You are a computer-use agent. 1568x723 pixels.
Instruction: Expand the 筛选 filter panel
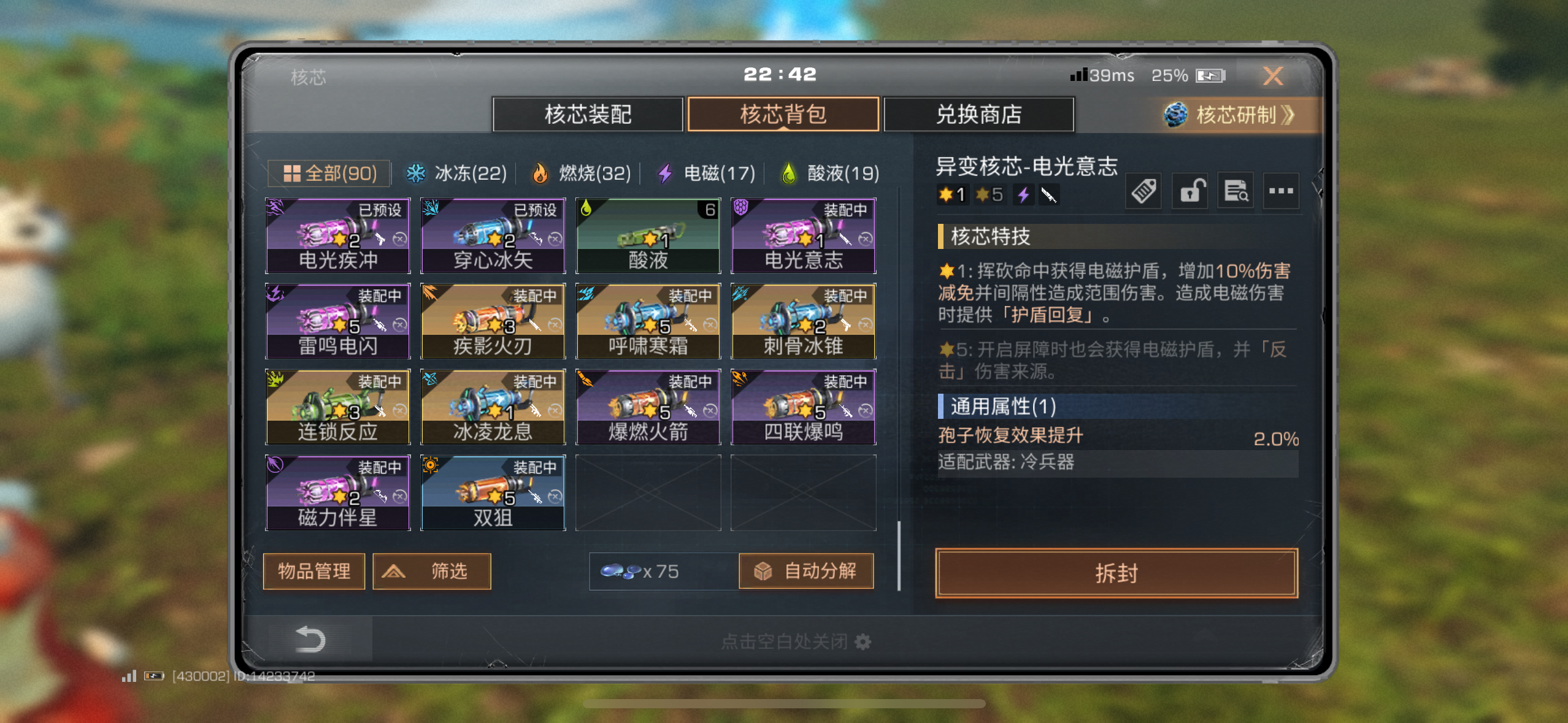(x=432, y=572)
